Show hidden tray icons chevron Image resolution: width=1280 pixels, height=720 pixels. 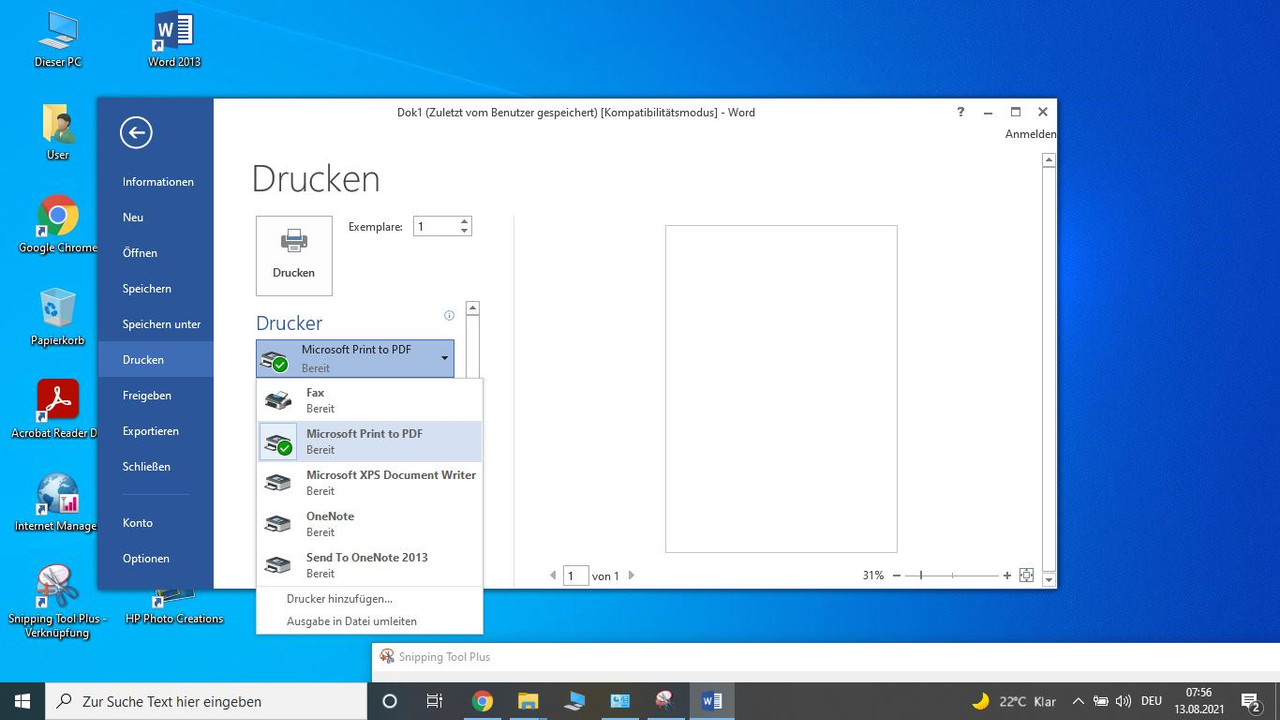(x=1078, y=701)
